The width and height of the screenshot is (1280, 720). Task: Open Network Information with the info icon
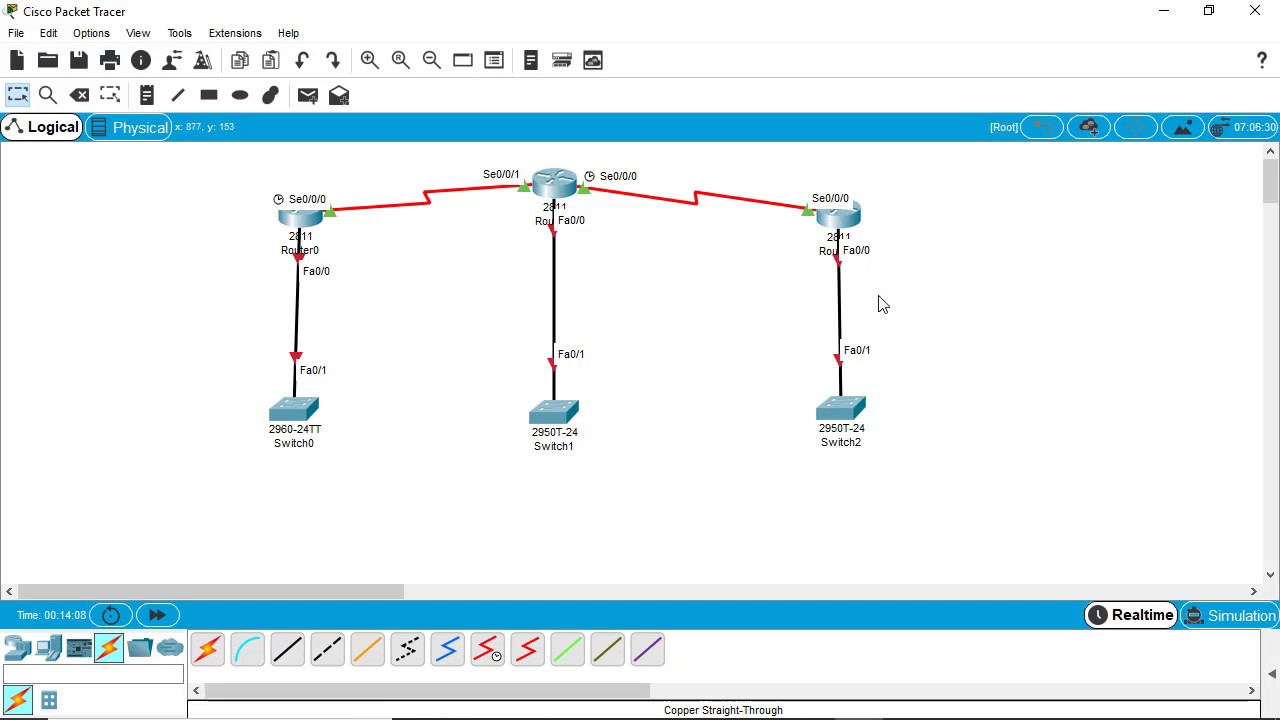point(141,61)
